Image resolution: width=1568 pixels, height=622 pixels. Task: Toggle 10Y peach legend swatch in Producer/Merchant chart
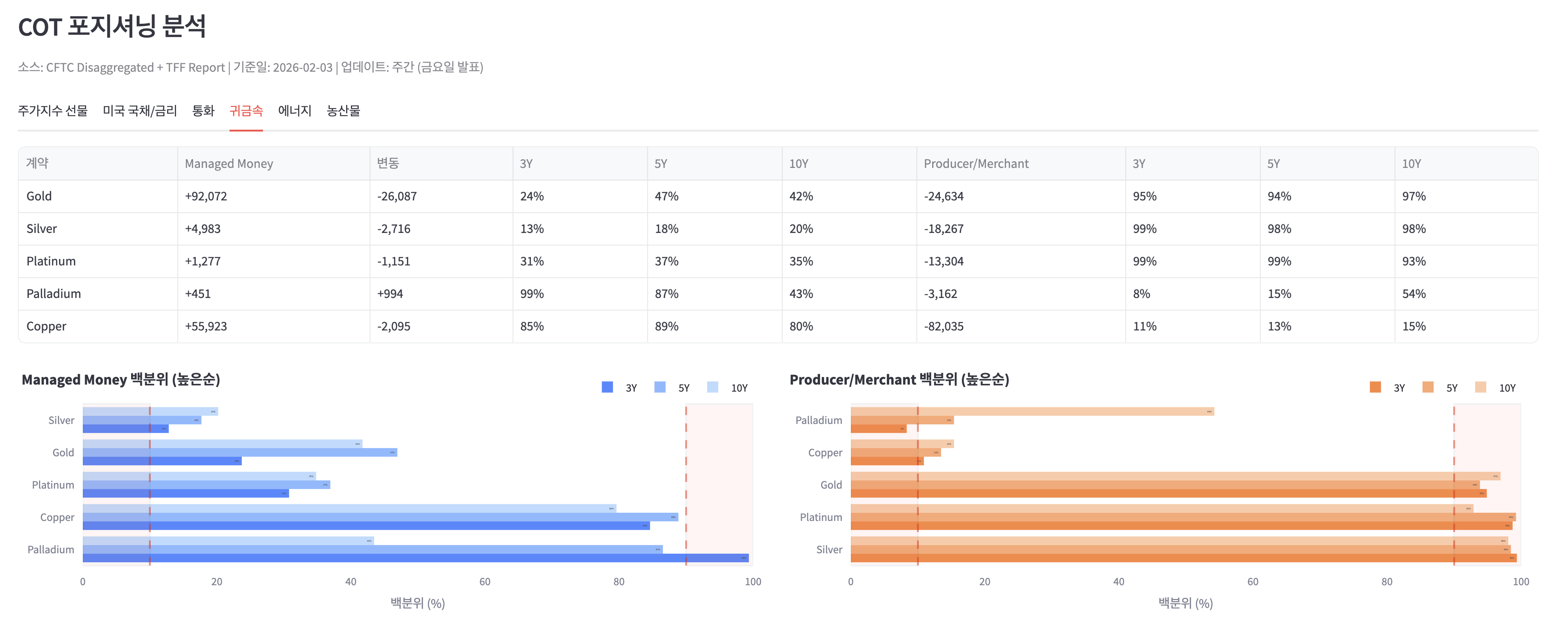pyautogui.click(x=1481, y=388)
